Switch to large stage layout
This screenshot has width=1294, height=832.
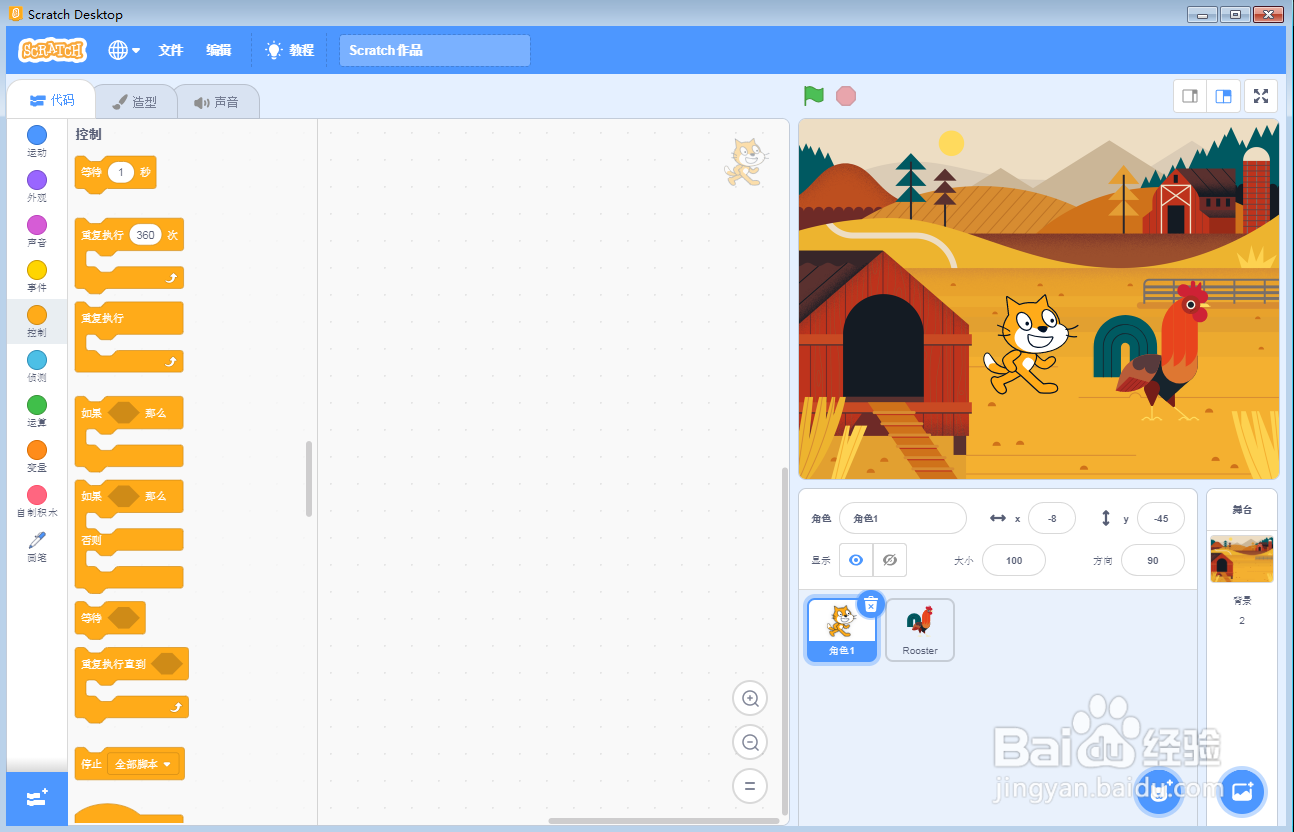pos(1223,96)
